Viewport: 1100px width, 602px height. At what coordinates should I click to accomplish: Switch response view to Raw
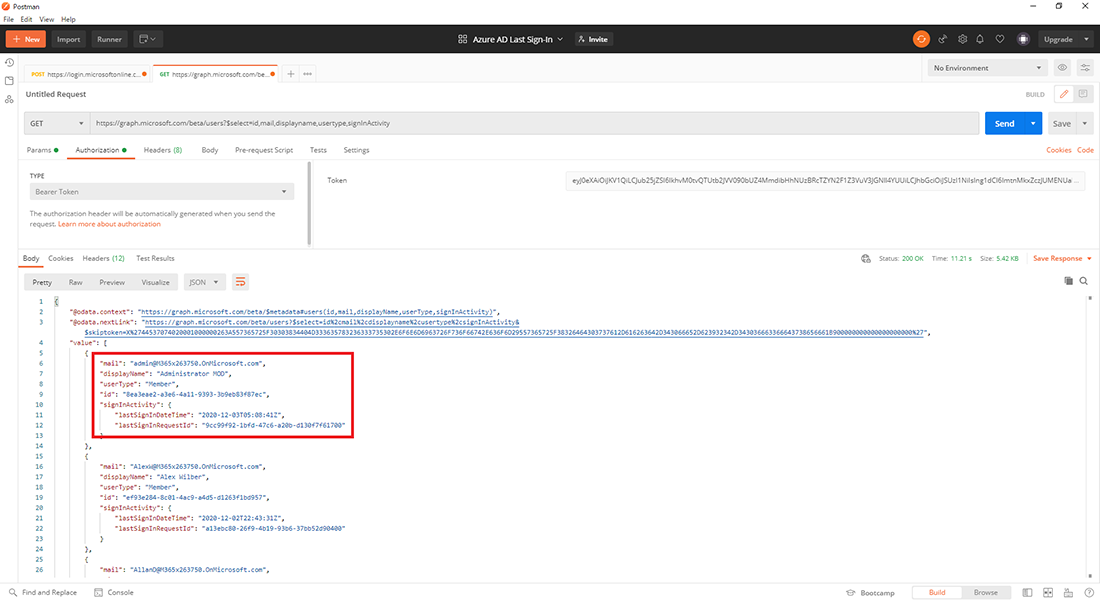(x=76, y=282)
